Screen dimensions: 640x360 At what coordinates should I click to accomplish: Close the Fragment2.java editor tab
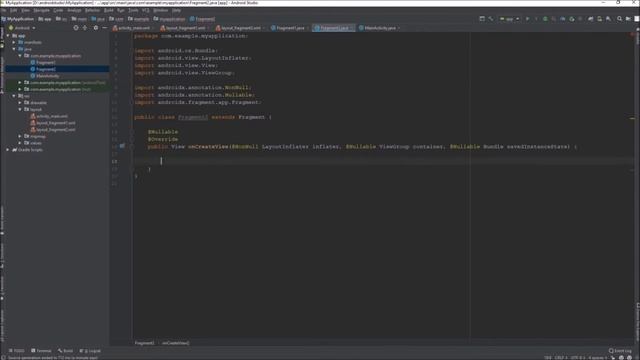(352, 28)
